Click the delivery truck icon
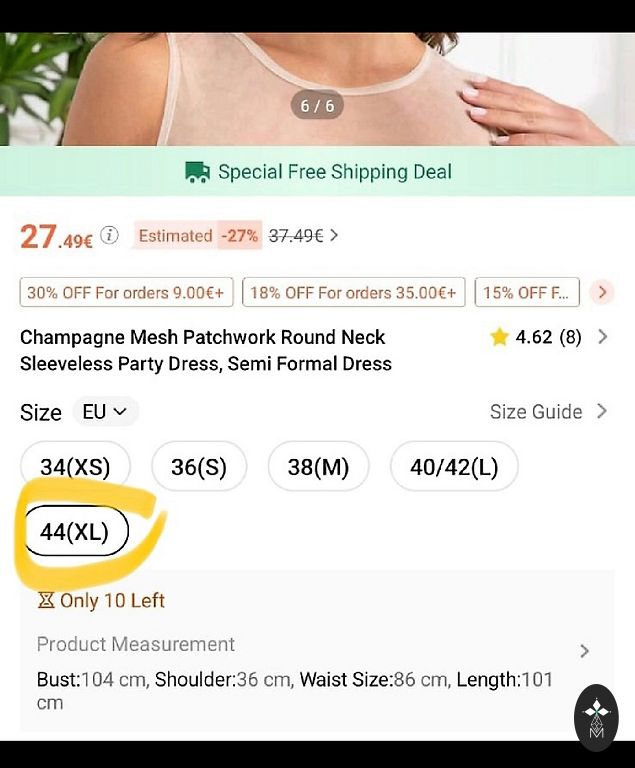Viewport: 635px width, 768px height. coord(197,172)
